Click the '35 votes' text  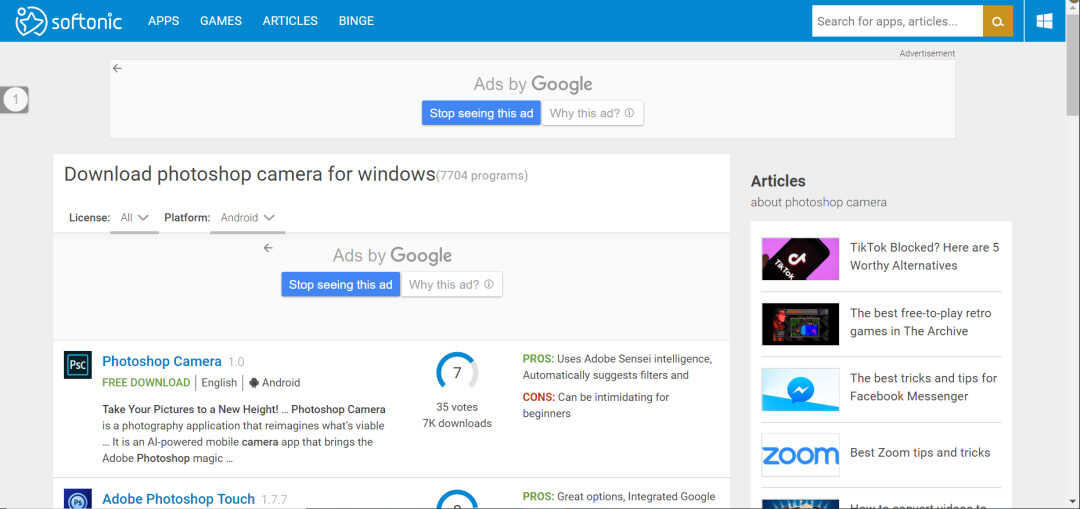(457, 407)
